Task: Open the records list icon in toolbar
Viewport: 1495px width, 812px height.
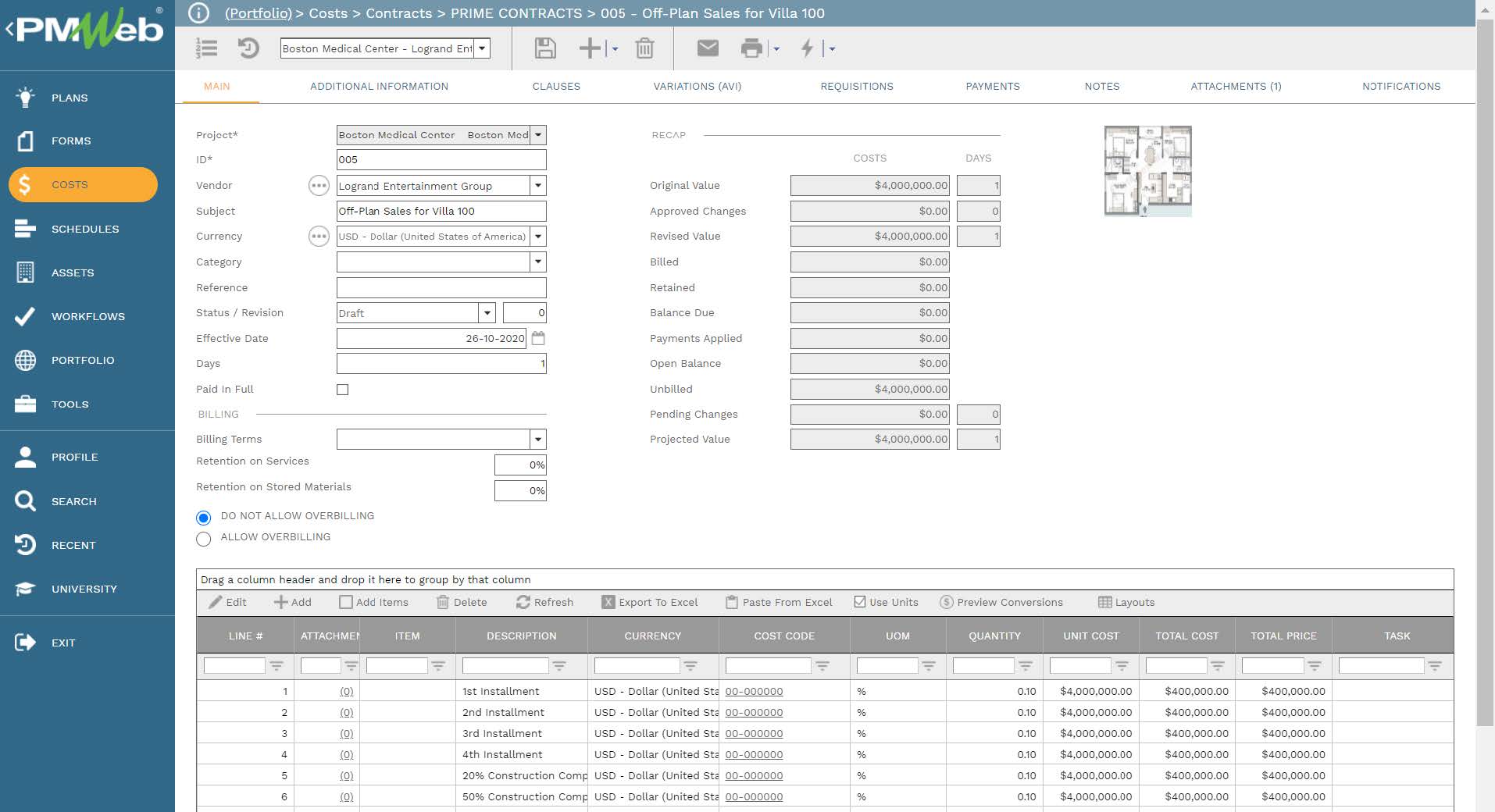Action: (x=206, y=48)
